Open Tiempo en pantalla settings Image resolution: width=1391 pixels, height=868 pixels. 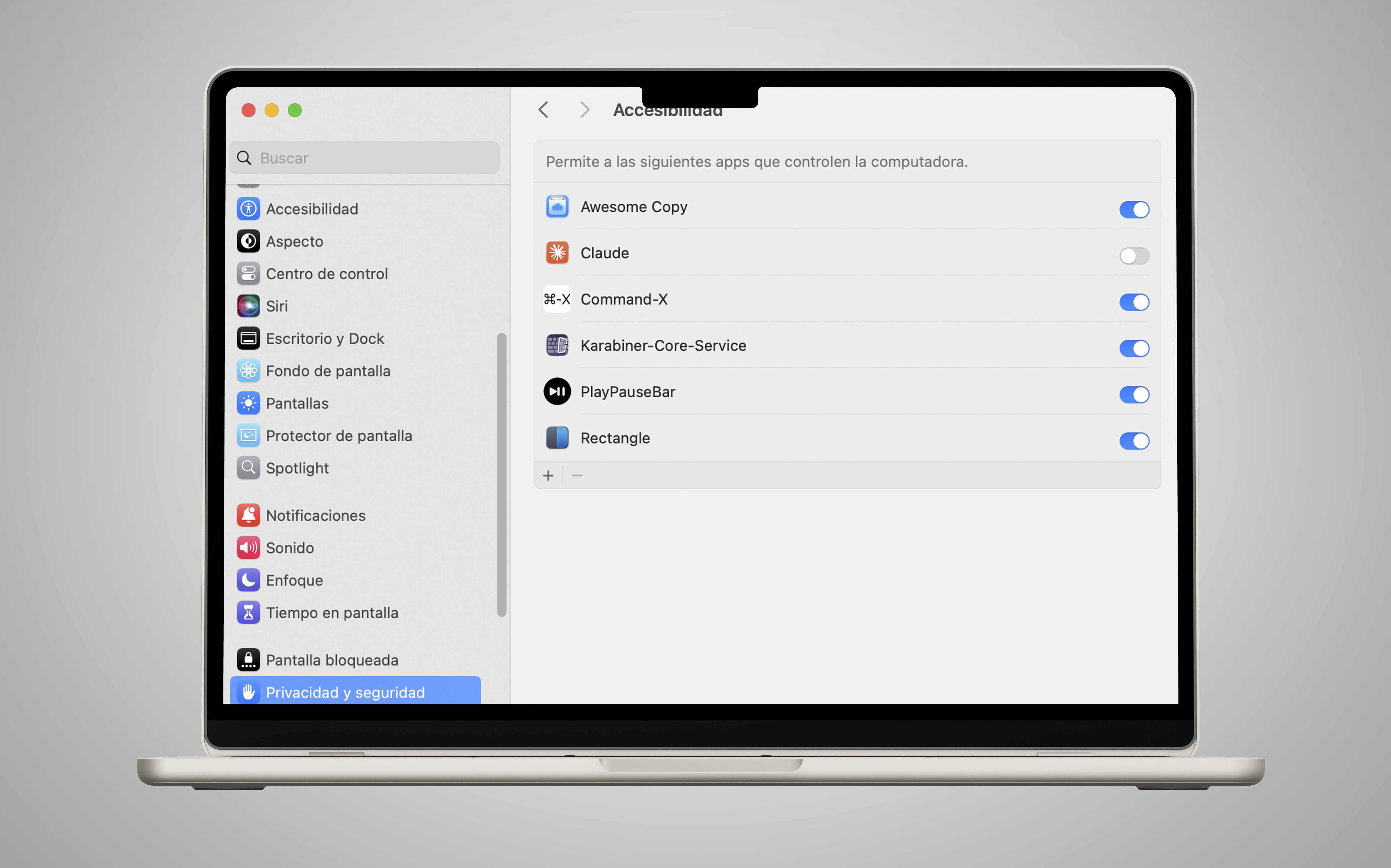click(x=355, y=613)
